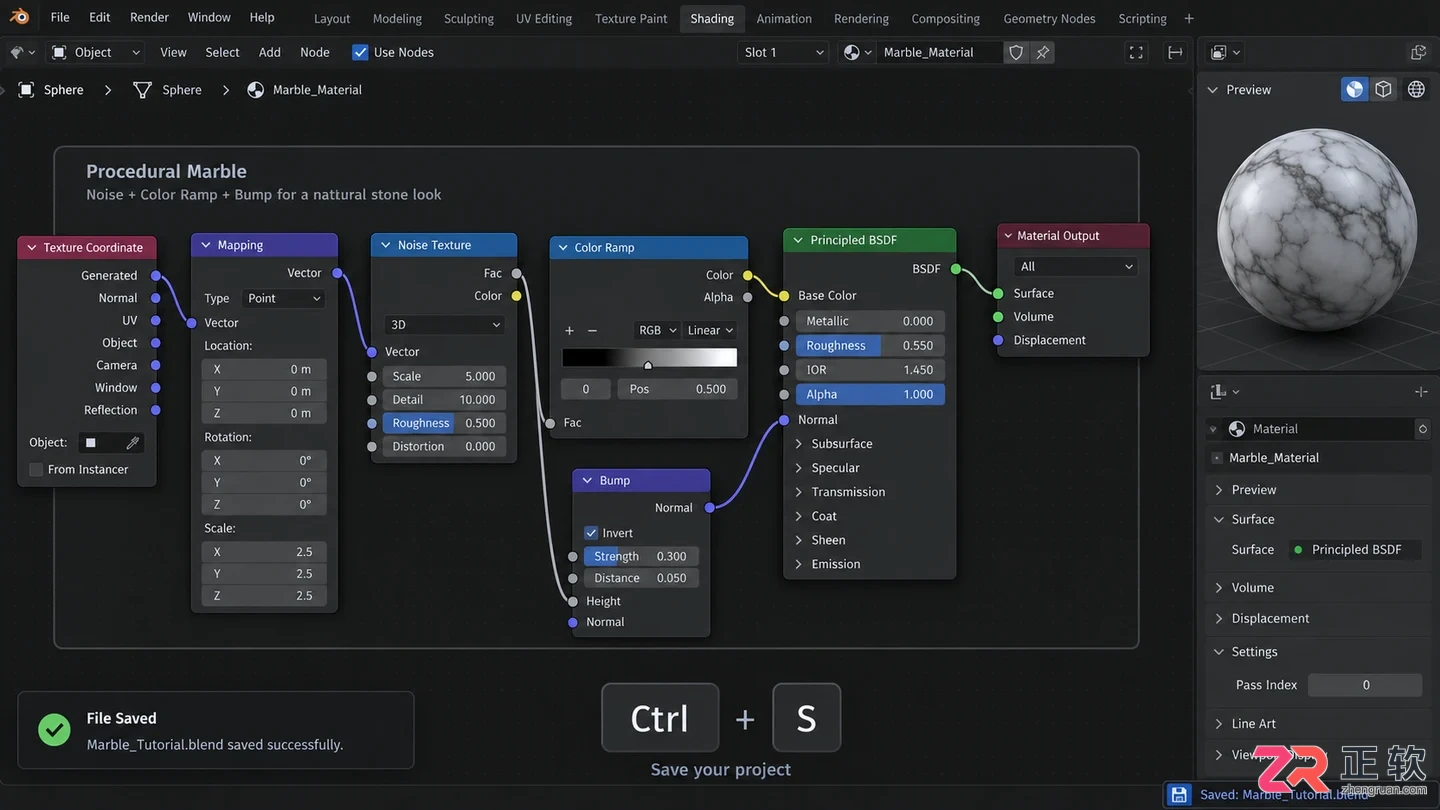Screen dimensions: 1440x810
Task: Open the editor type selector icon
Action: click(21, 52)
